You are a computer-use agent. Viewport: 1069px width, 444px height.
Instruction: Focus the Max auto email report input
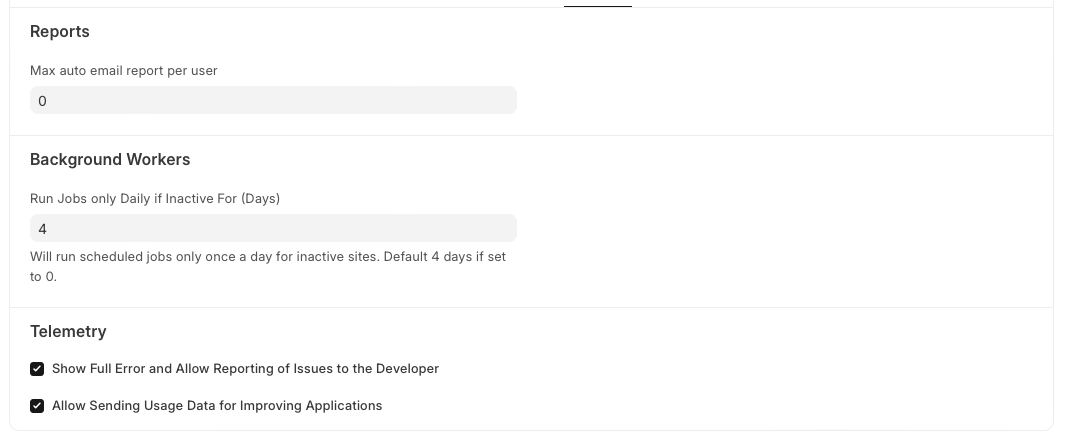(x=273, y=100)
